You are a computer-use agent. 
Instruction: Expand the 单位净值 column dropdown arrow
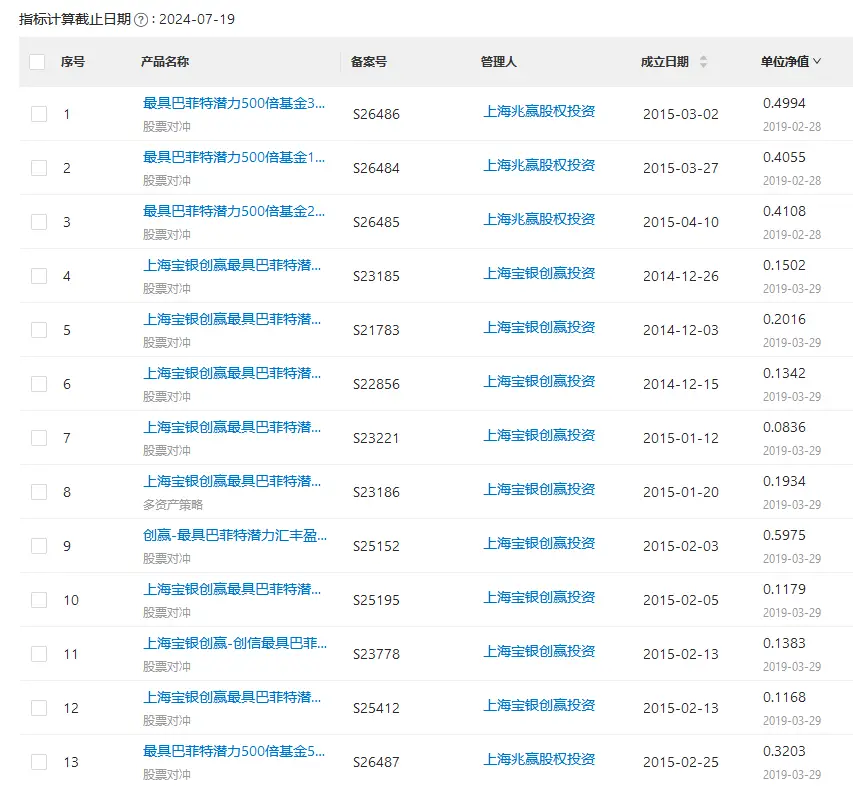817,62
